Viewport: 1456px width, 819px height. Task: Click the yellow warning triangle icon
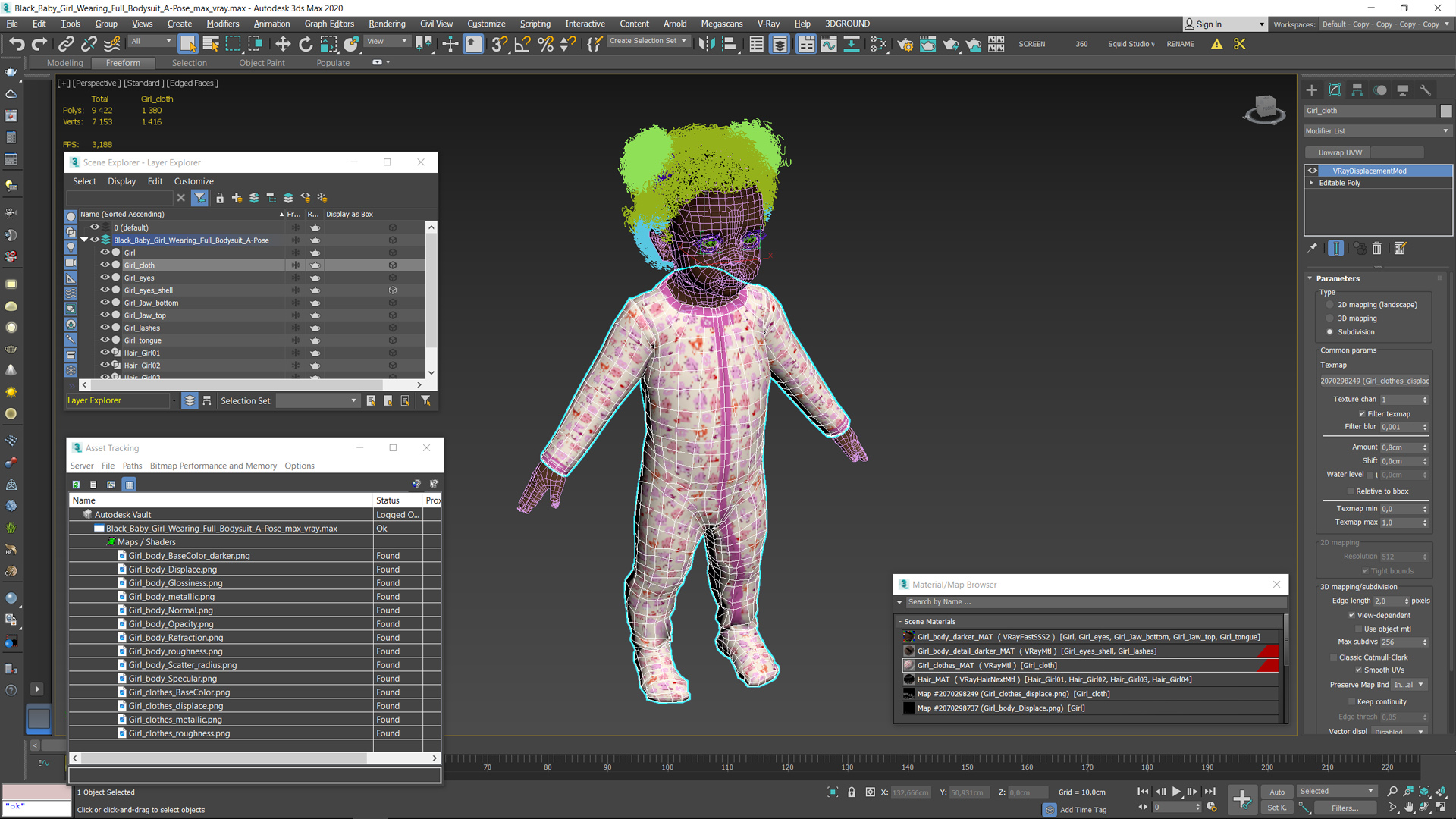[x=1216, y=44]
